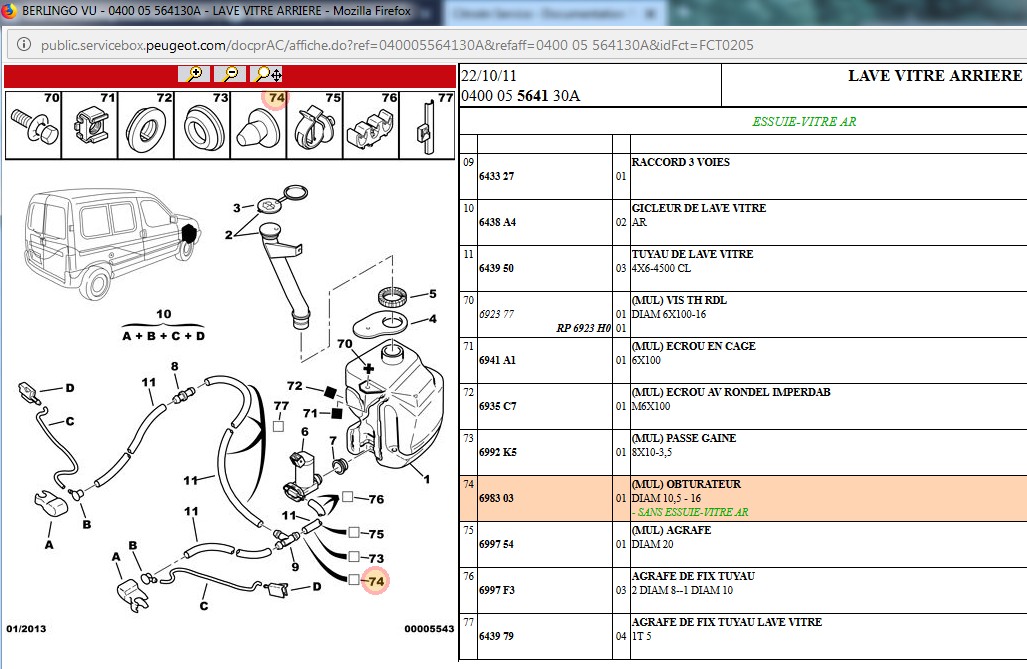This screenshot has width=1027, height=669.
Task: Click the zoom in magnifier icon
Action: pyautogui.click(x=194, y=74)
